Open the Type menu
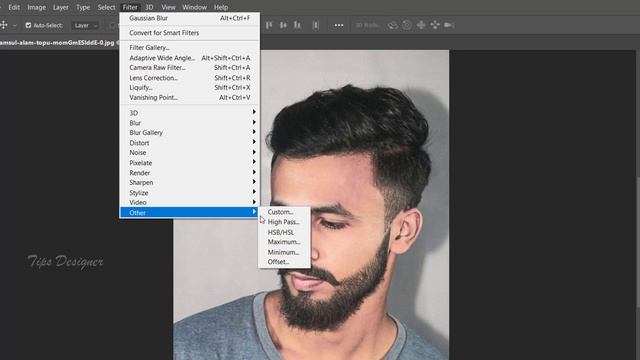Viewport: 640px width, 360px height. 83,7
